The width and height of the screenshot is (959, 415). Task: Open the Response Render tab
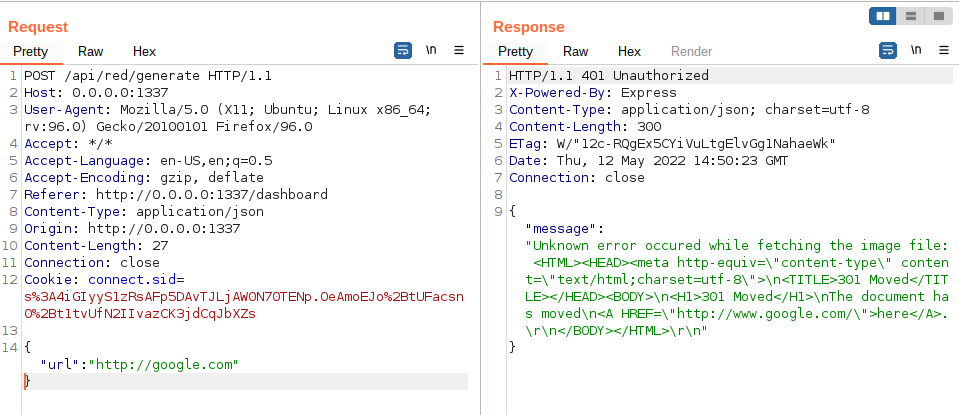click(x=692, y=52)
